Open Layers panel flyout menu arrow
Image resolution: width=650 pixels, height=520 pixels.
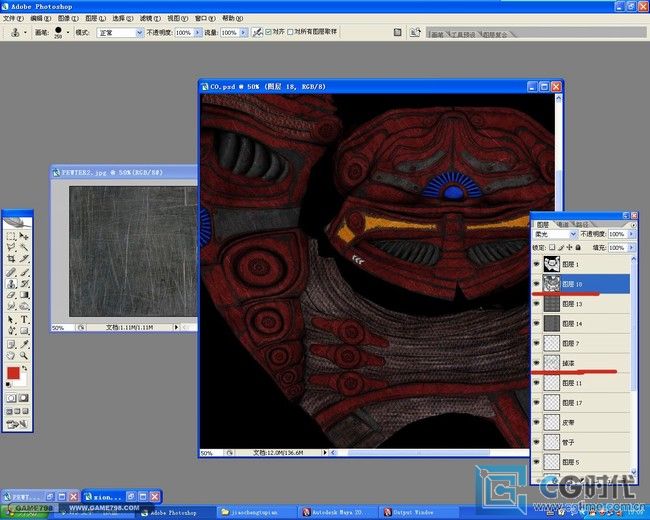click(633, 225)
